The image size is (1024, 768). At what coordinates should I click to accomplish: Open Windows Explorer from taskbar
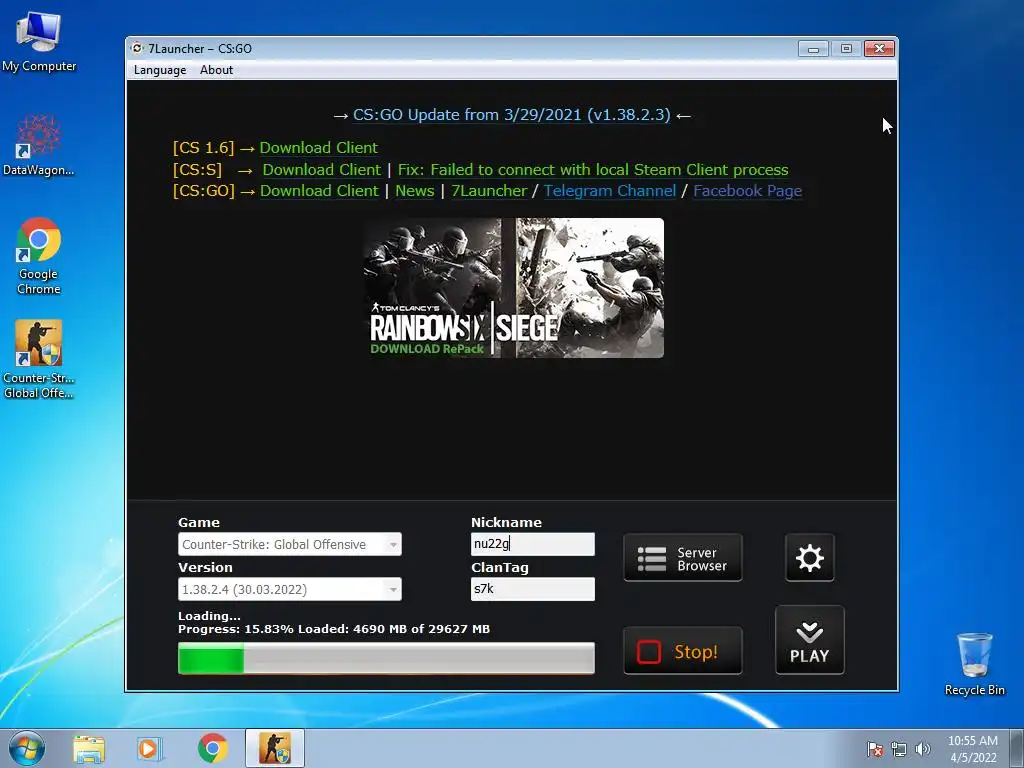[x=89, y=748]
